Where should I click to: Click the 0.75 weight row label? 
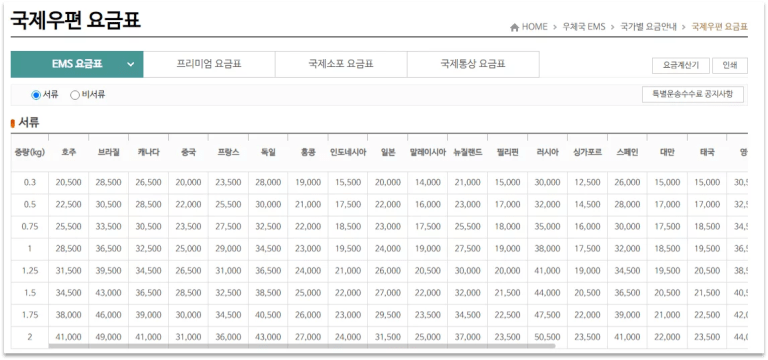tap(29, 227)
